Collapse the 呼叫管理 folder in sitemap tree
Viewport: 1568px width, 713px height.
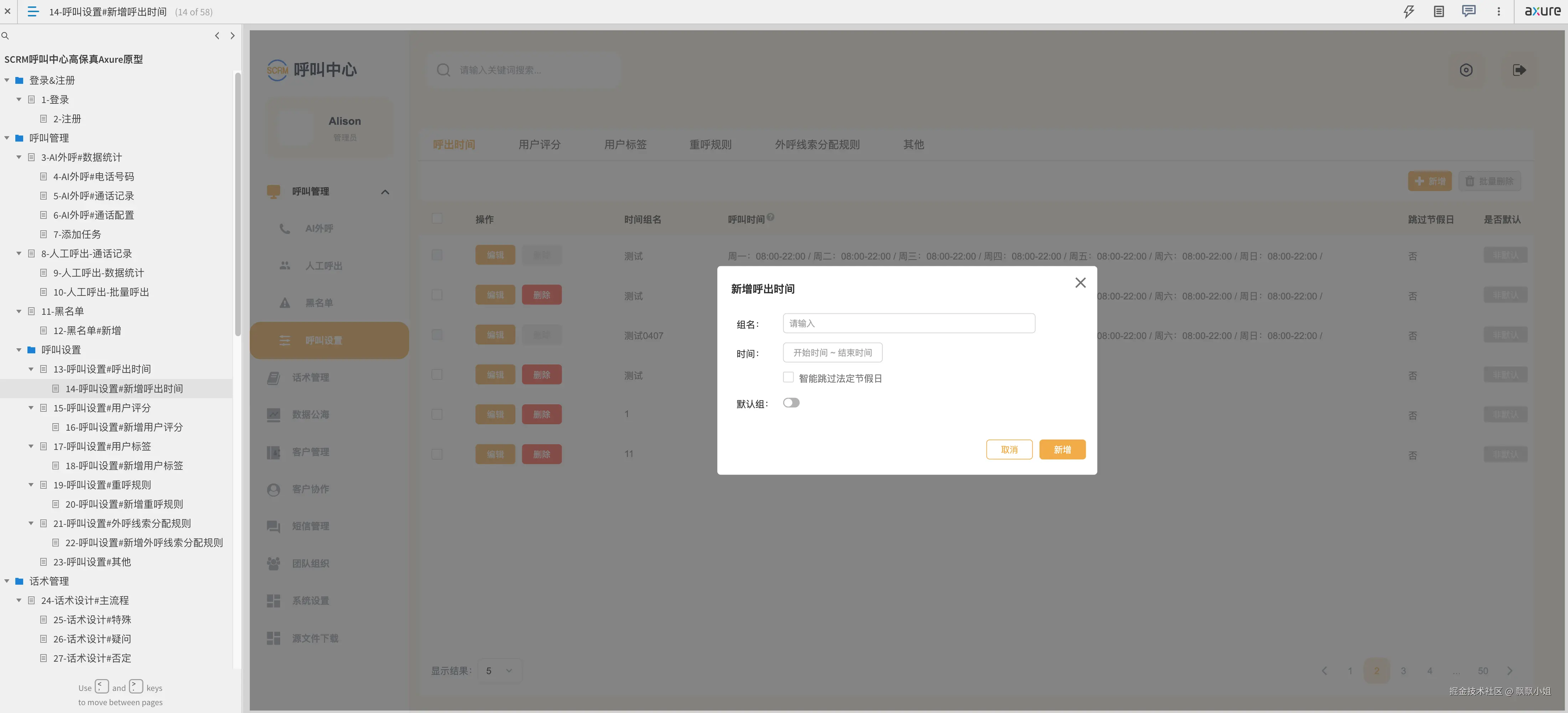(7, 138)
